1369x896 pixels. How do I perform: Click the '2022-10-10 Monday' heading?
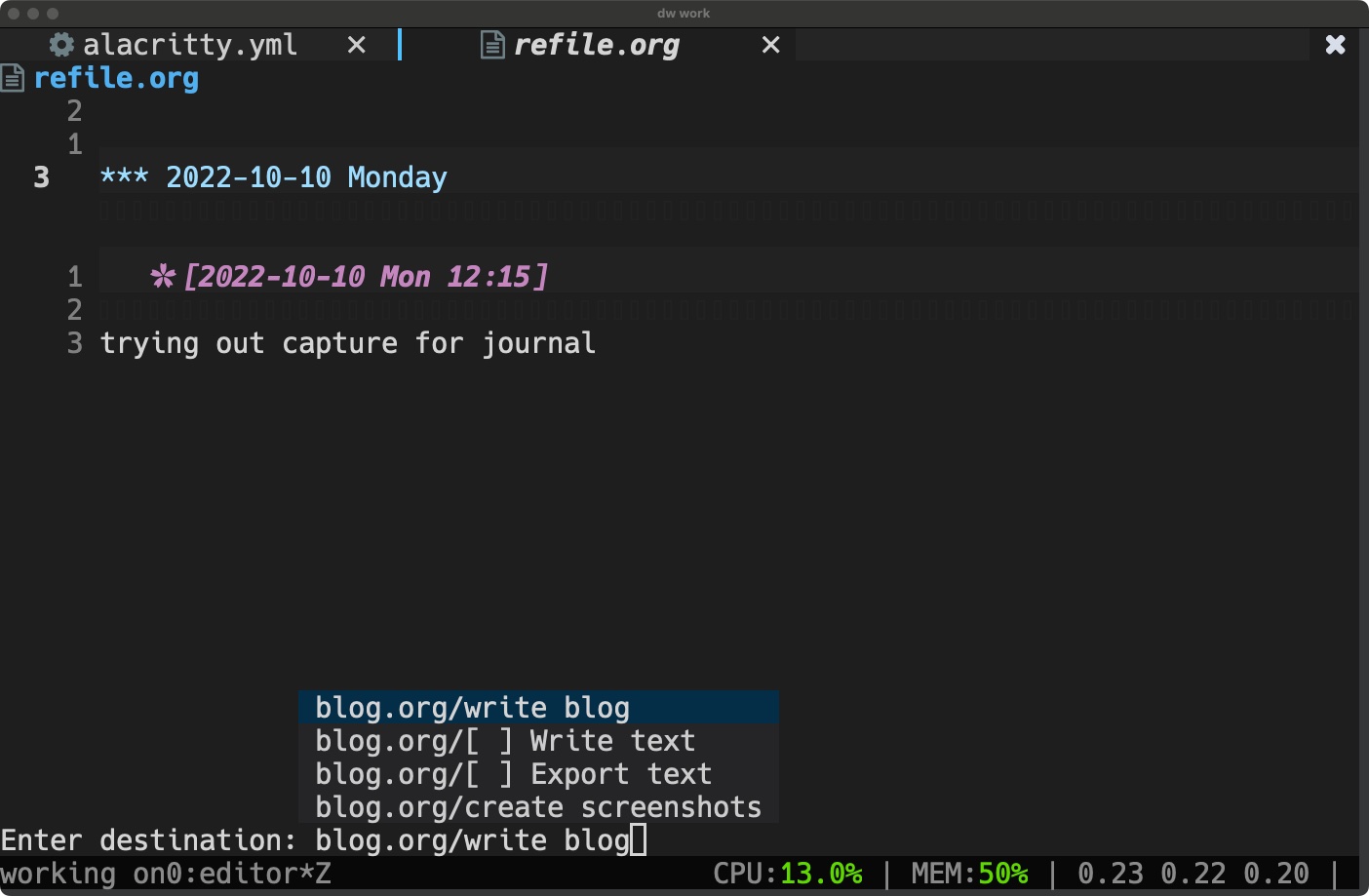pyautogui.click(x=306, y=177)
